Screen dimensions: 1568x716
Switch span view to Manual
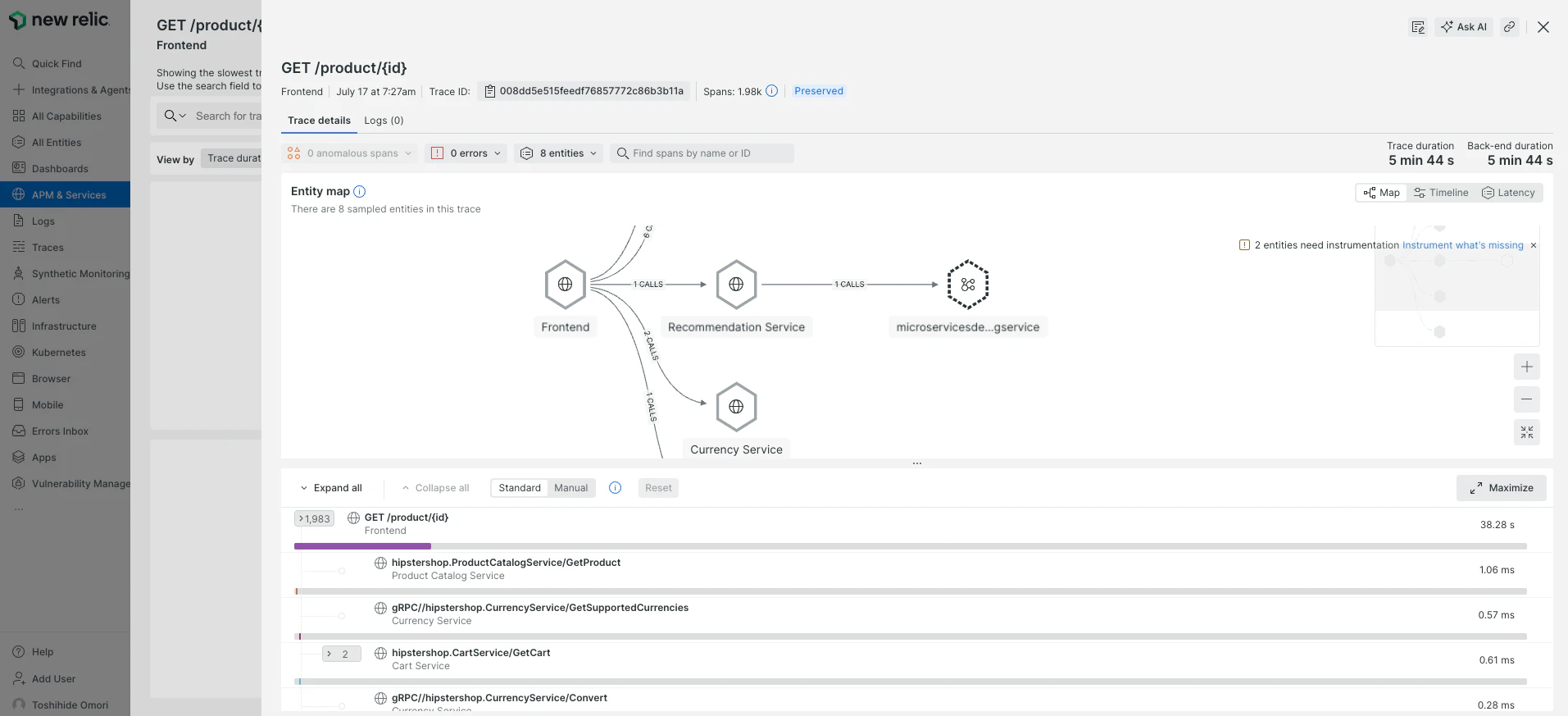coord(570,488)
